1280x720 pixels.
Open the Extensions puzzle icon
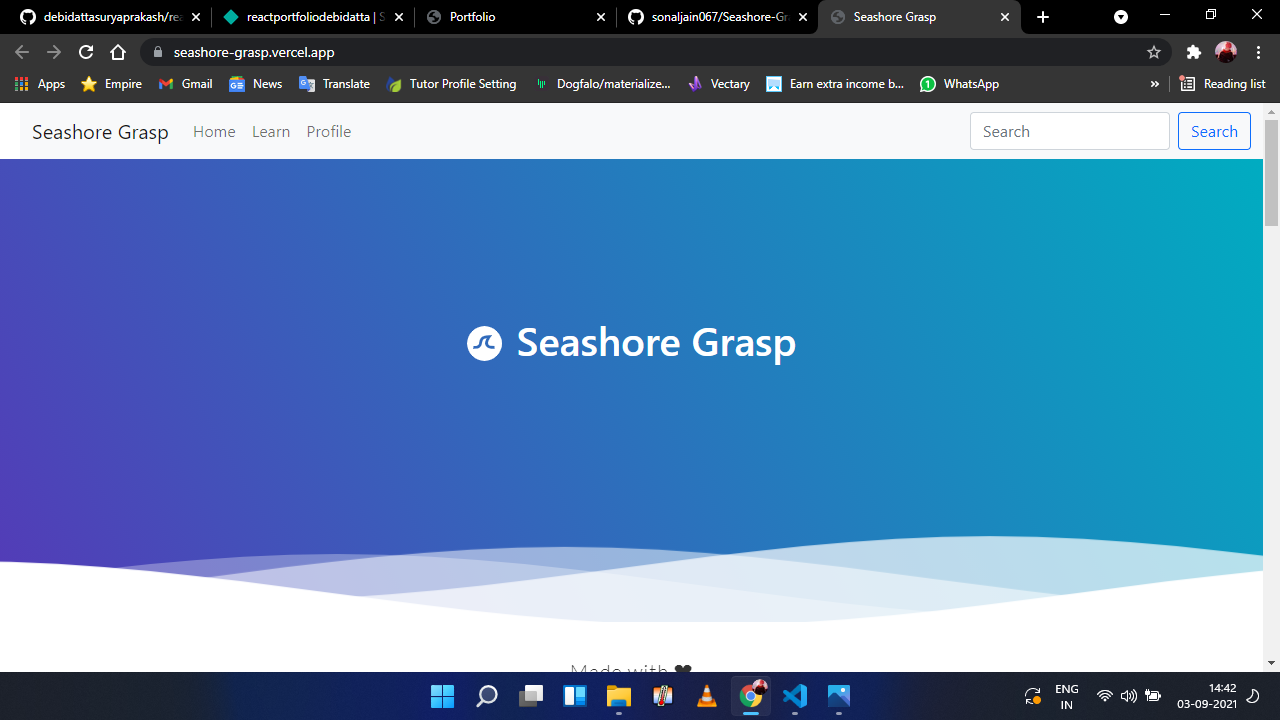[x=1193, y=52]
